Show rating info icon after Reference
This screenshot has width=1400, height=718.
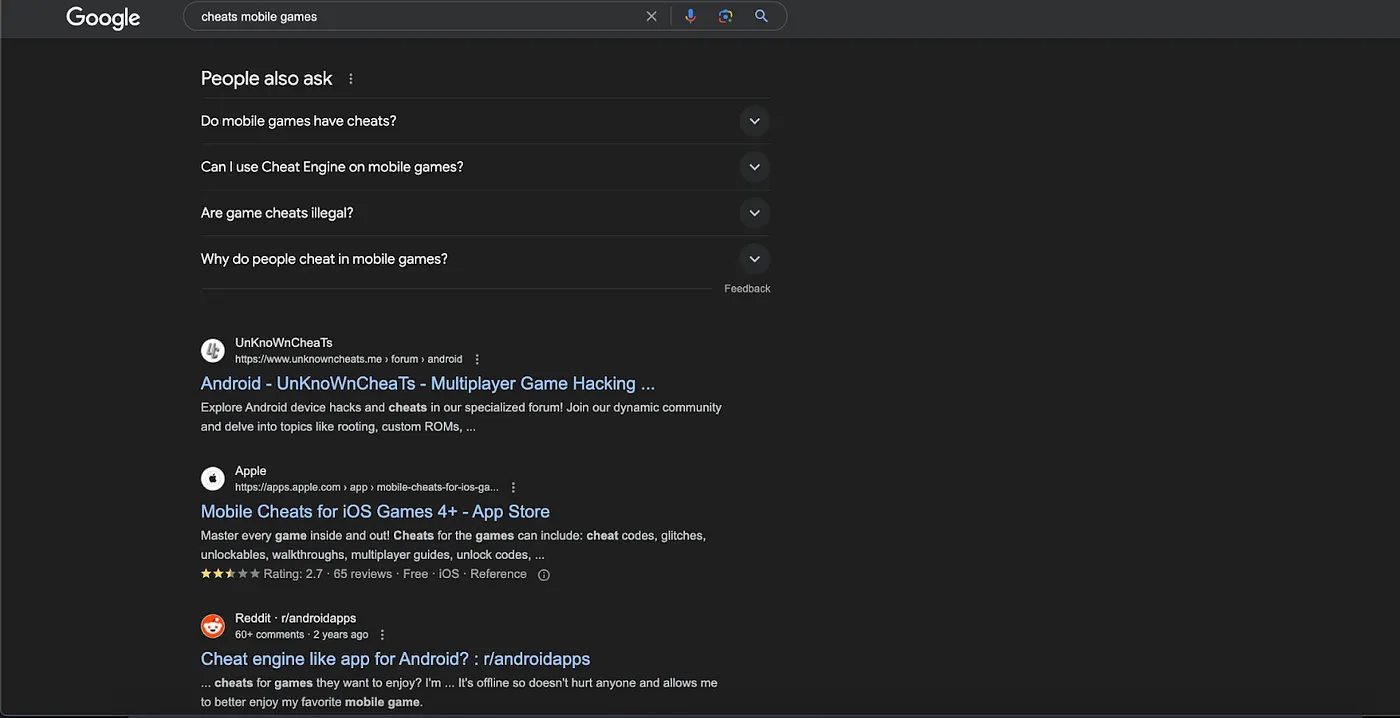coord(544,575)
